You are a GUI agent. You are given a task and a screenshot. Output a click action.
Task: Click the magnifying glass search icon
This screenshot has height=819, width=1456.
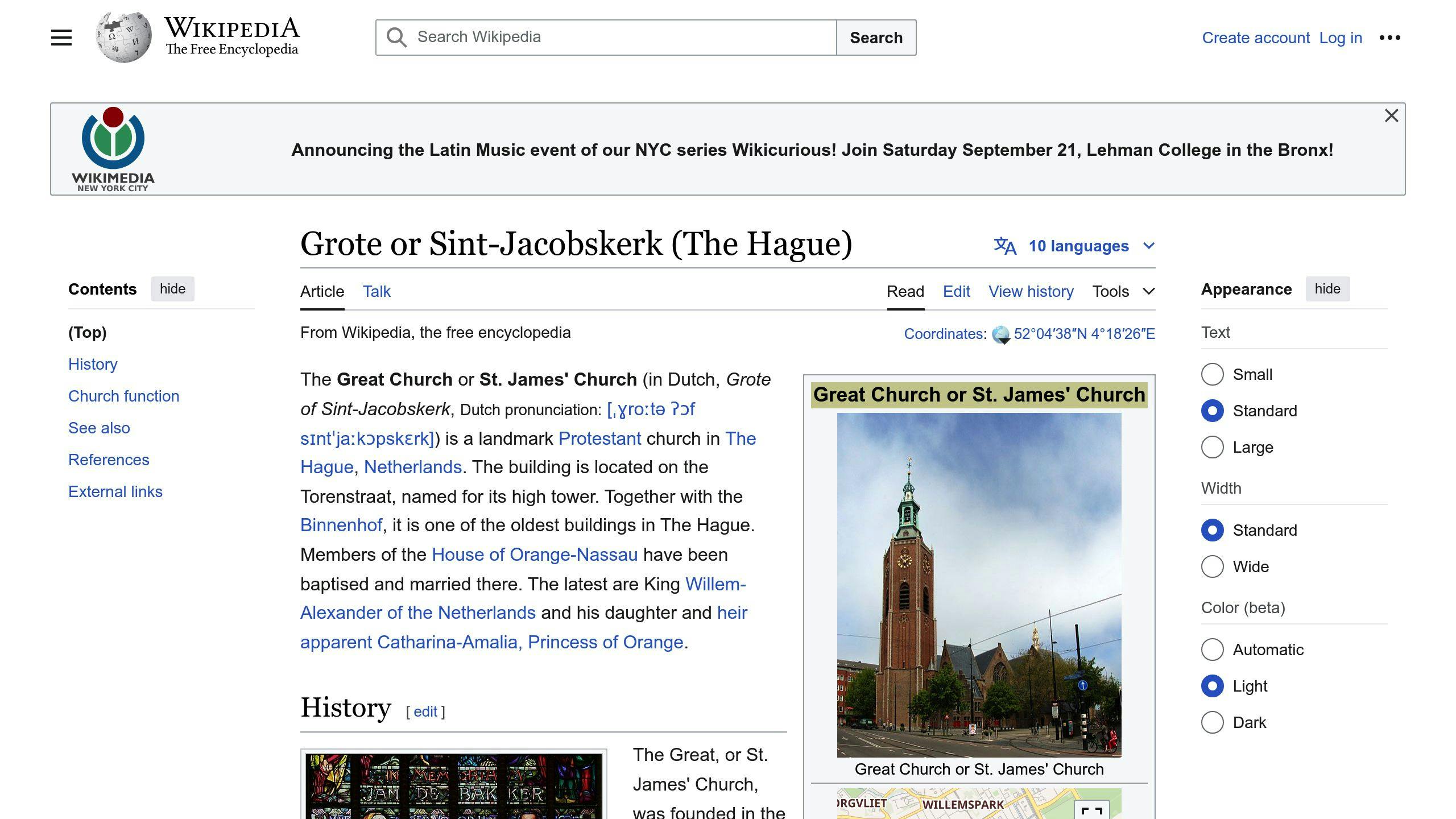pos(396,38)
